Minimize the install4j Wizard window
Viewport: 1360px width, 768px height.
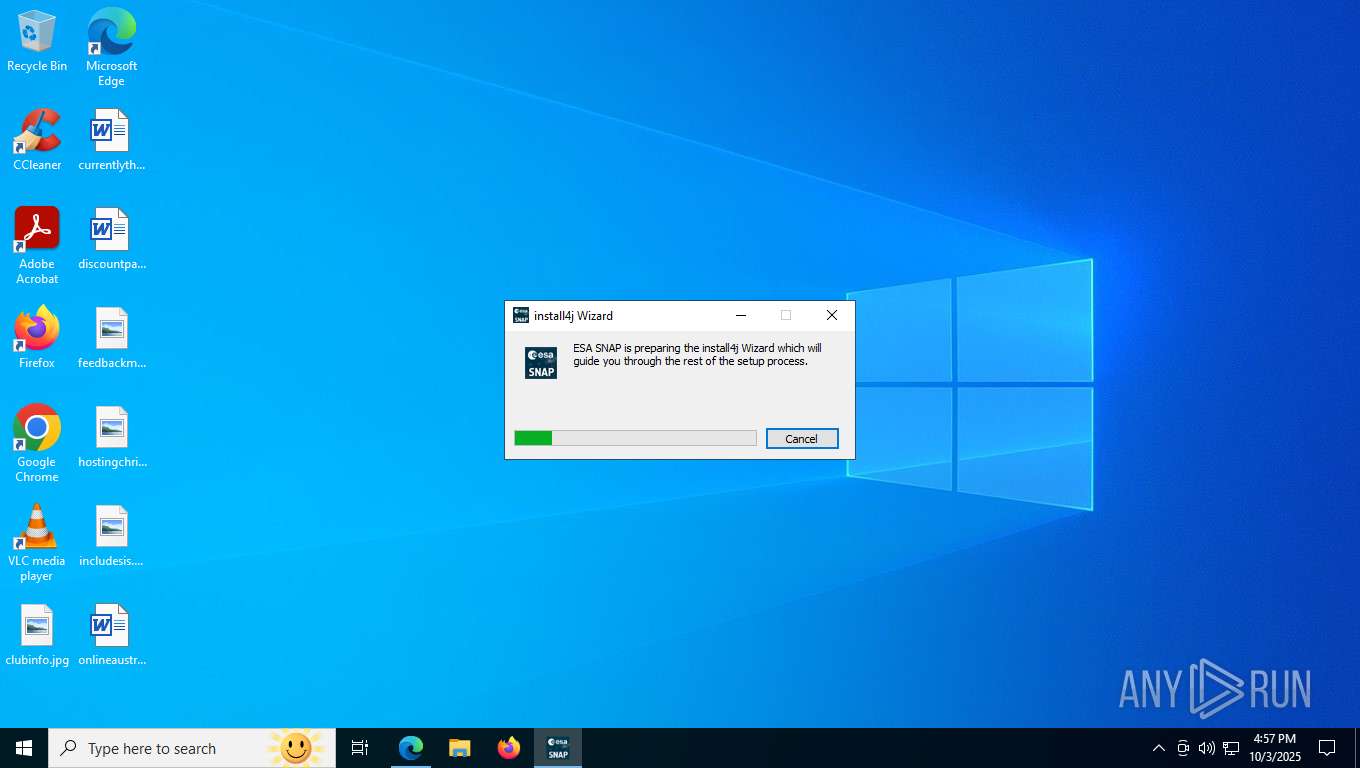[x=741, y=315]
